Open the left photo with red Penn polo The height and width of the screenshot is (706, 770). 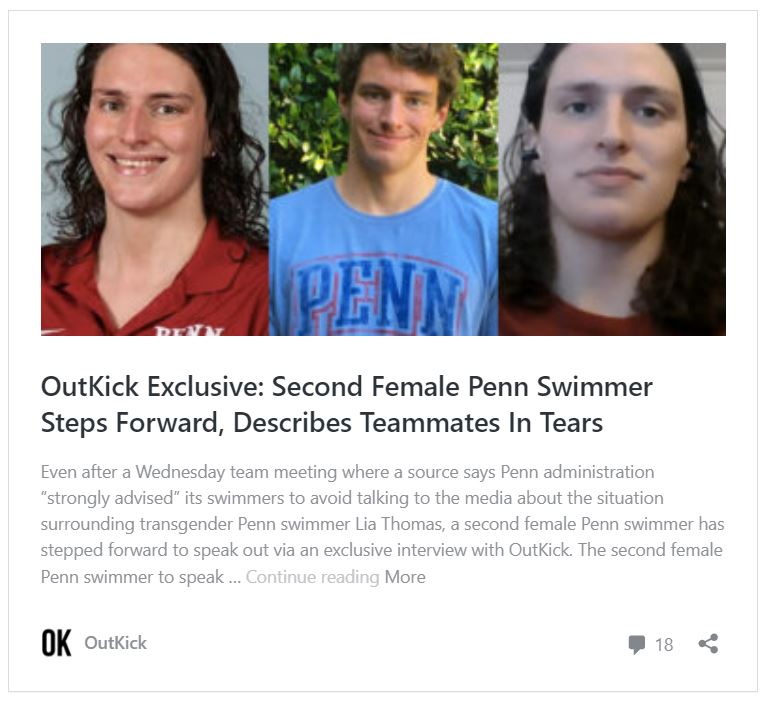click(155, 190)
